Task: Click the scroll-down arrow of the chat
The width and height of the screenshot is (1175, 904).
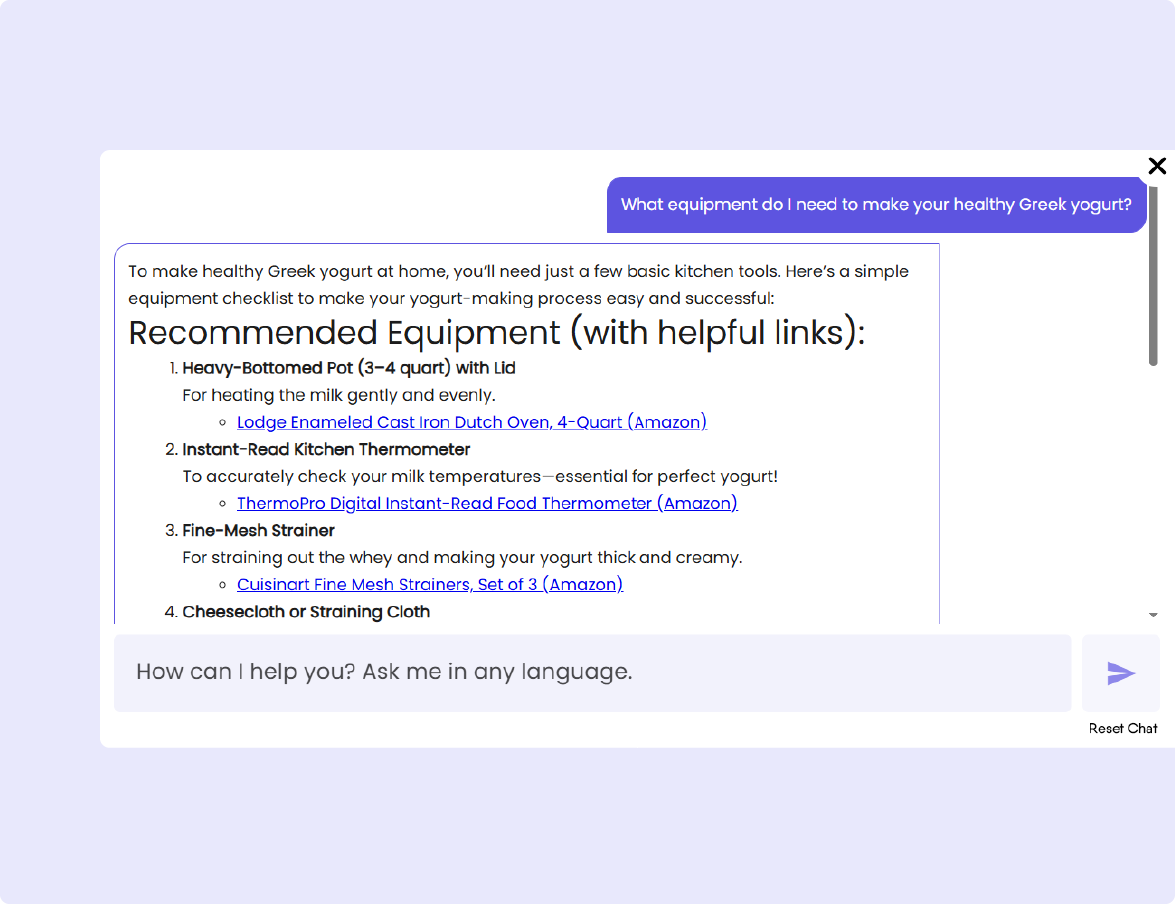Action: (1153, 615)
